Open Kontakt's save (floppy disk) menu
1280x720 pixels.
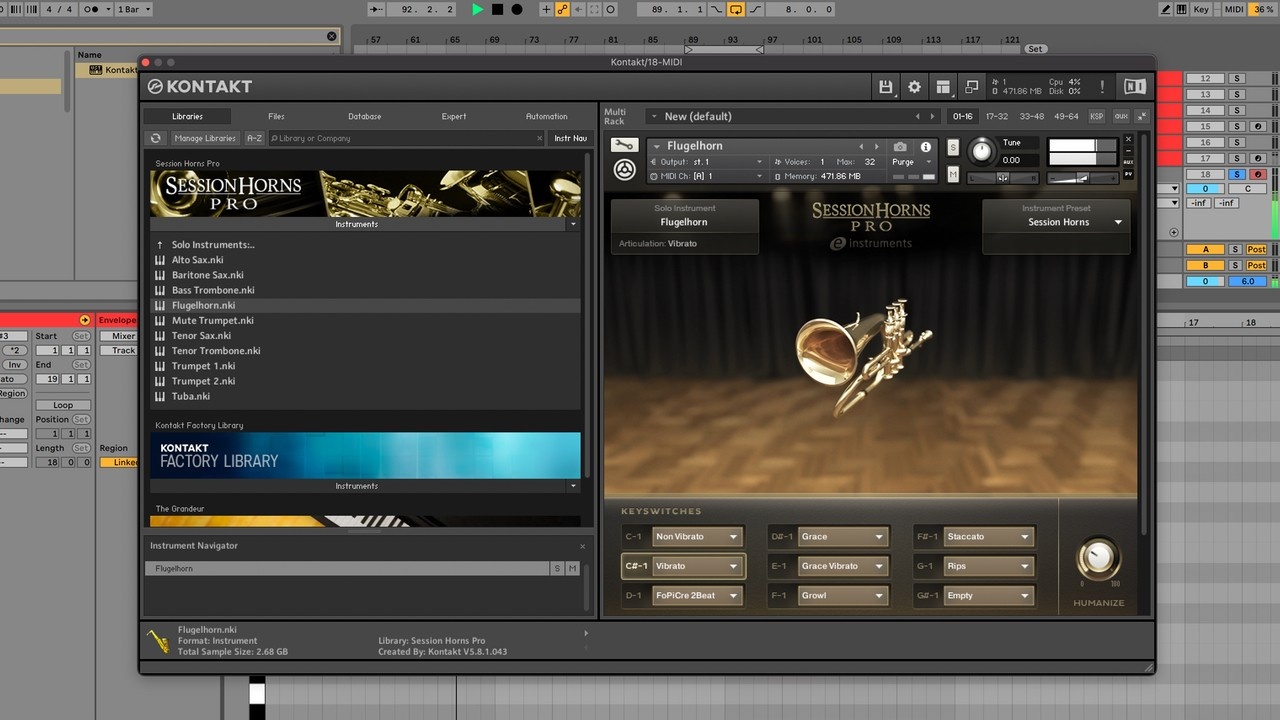coord(885,87)
